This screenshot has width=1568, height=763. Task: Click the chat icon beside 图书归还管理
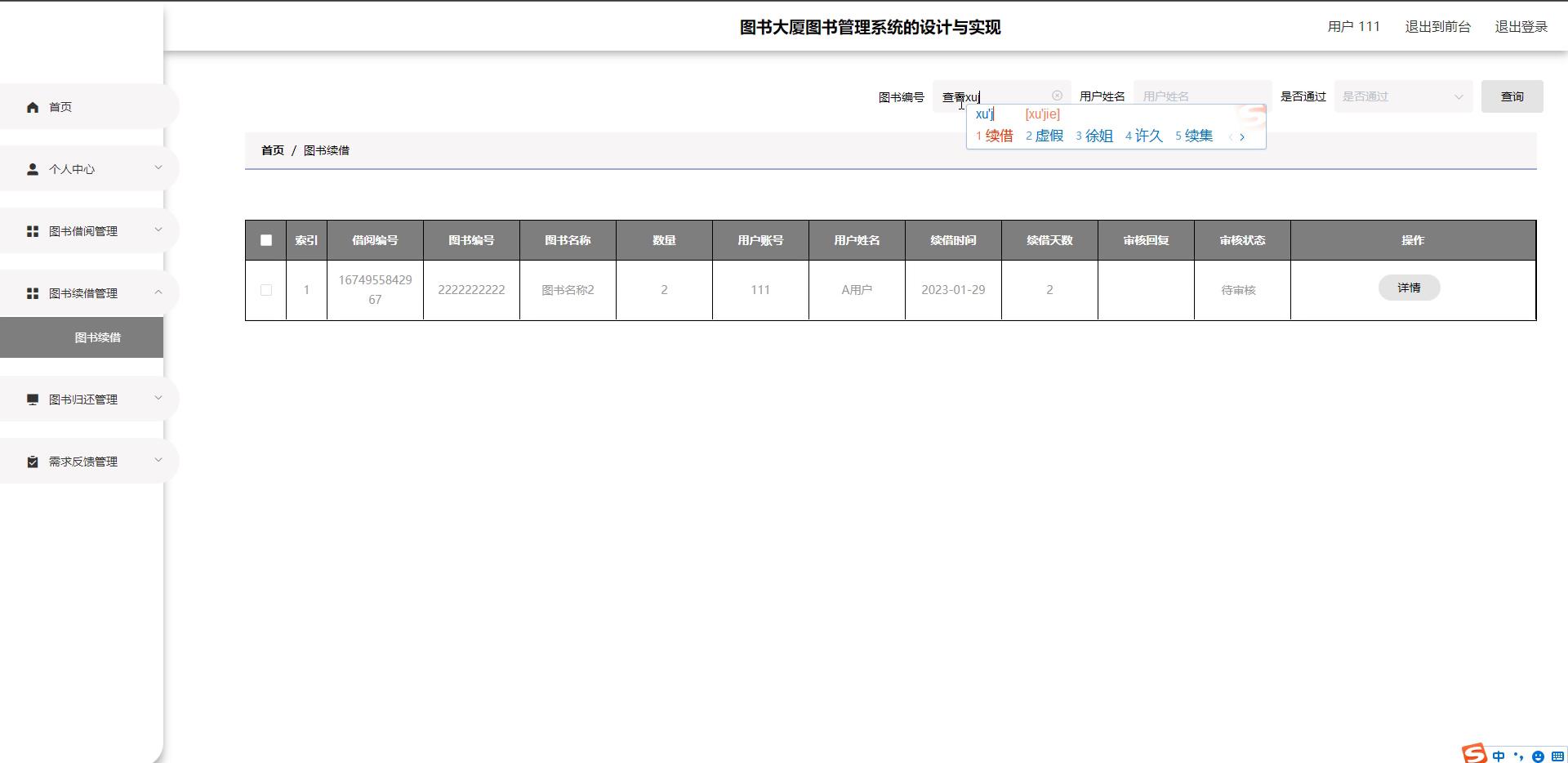point(33,399)
